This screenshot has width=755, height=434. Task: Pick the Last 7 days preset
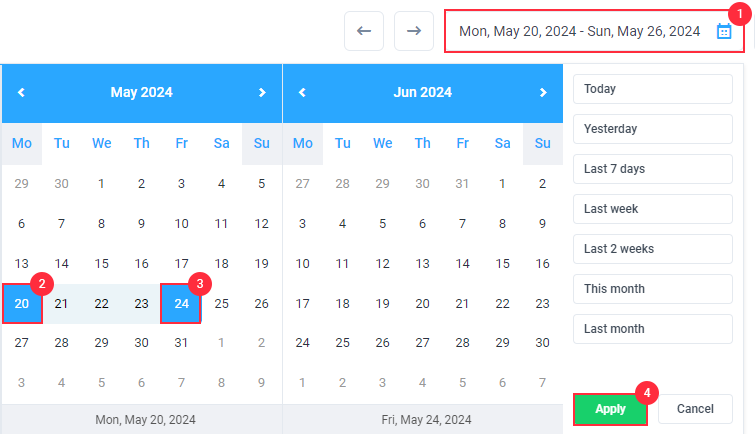(x=653, y=169)
